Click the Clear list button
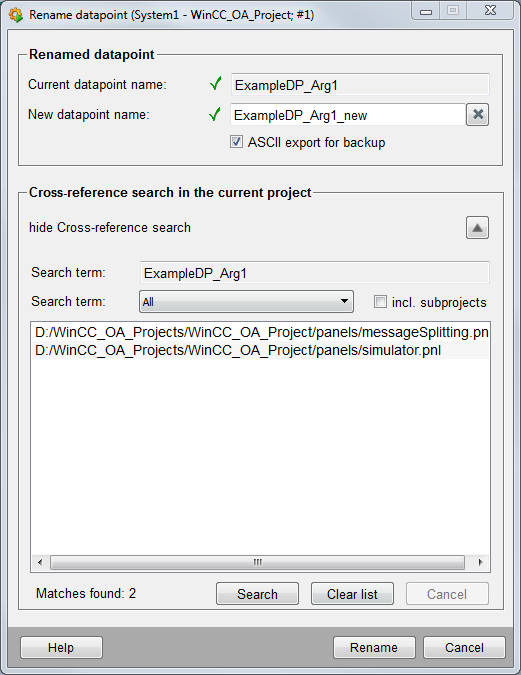The image size is (521, 675). click(x=352, y=594)
